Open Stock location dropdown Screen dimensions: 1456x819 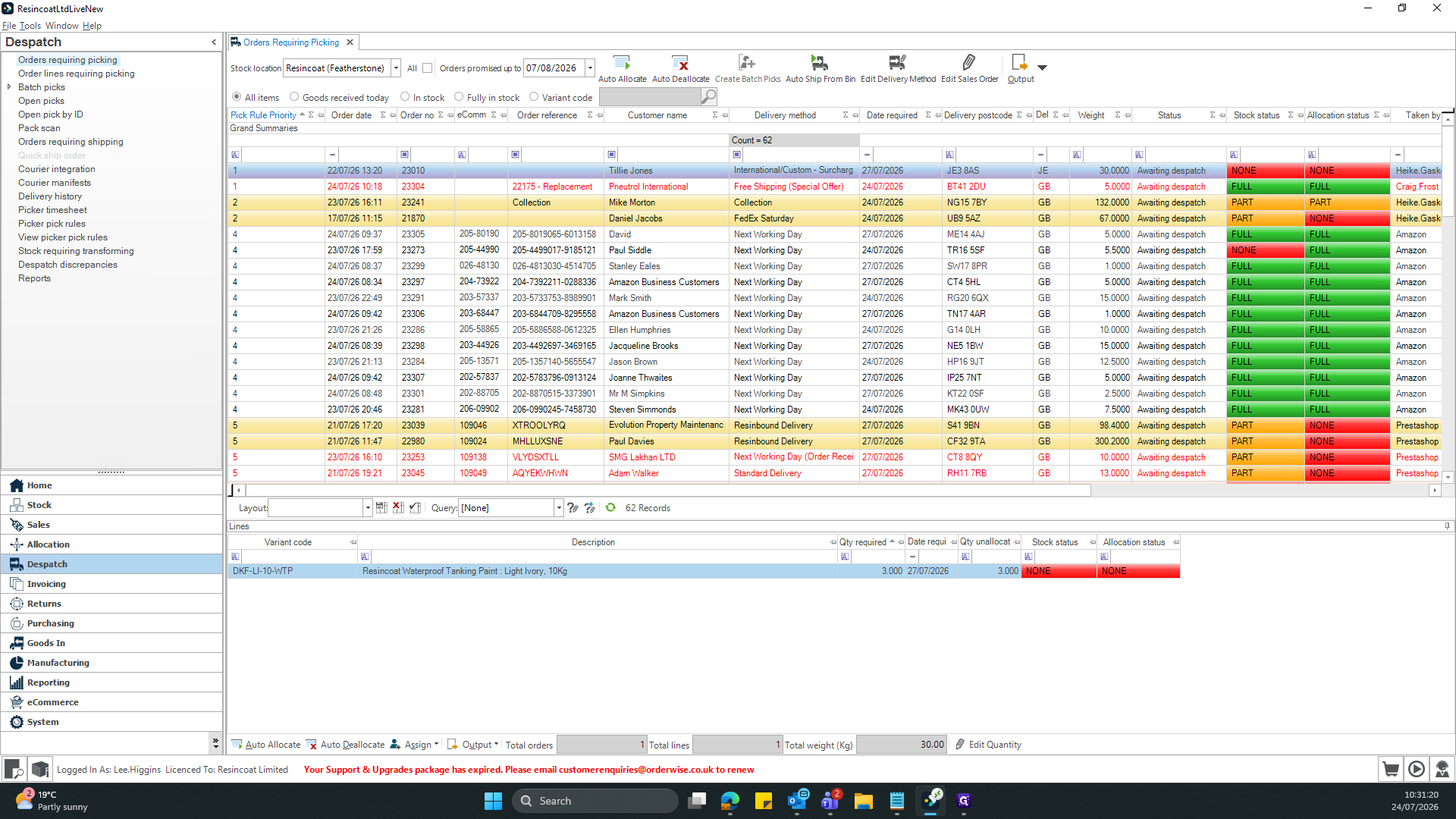[396, 68]
